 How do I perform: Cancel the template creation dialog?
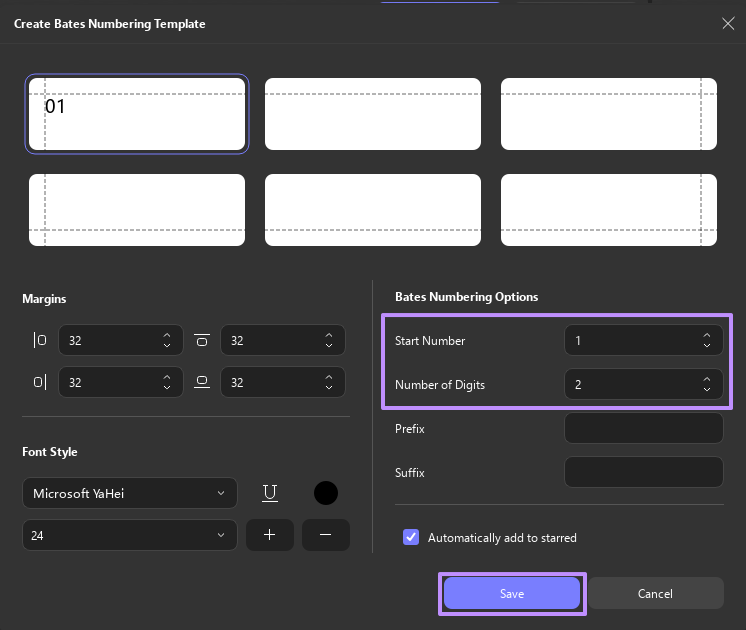[655, 593]
